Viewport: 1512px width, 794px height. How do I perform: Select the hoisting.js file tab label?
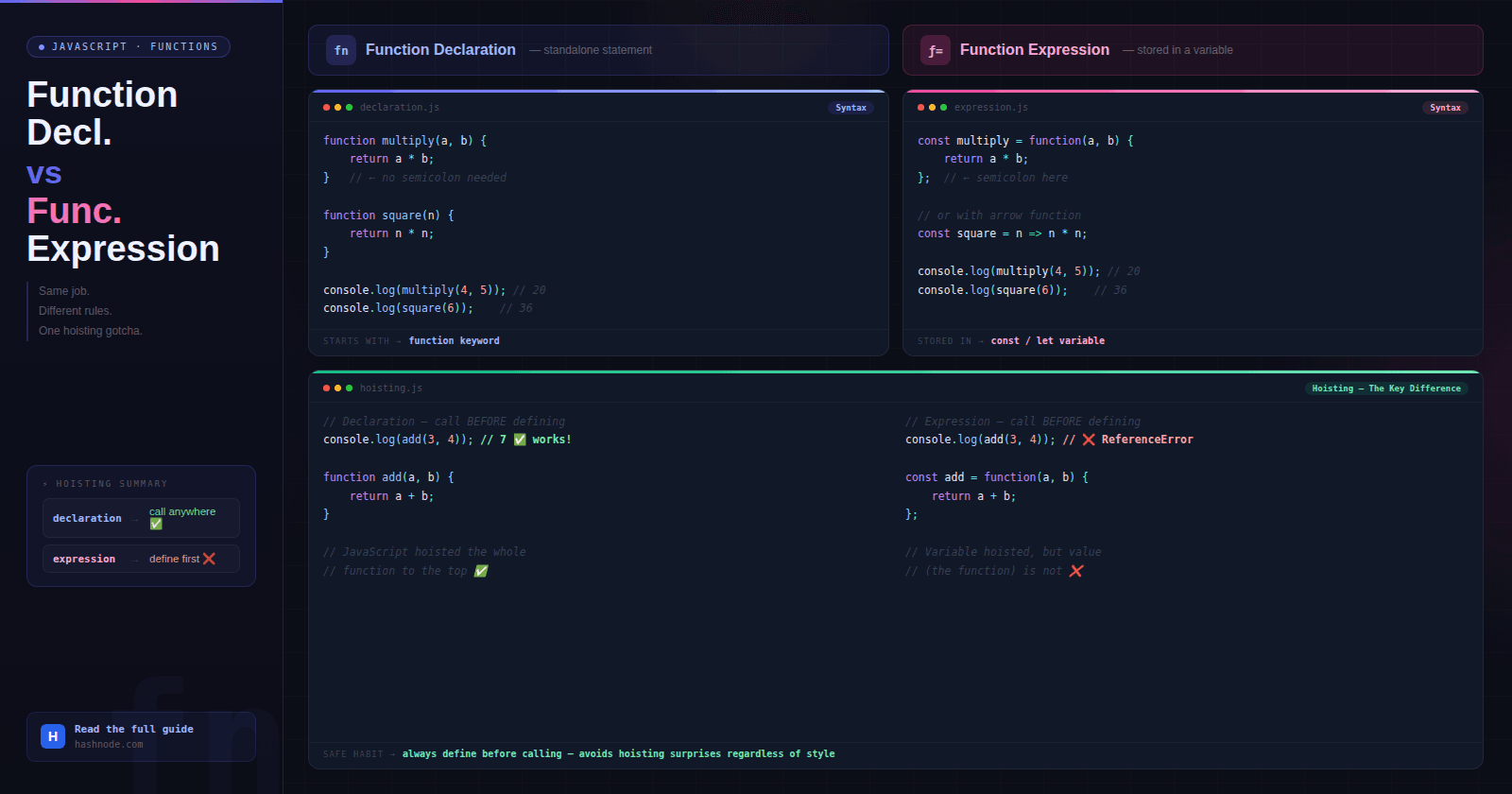[x=390, y=388]
